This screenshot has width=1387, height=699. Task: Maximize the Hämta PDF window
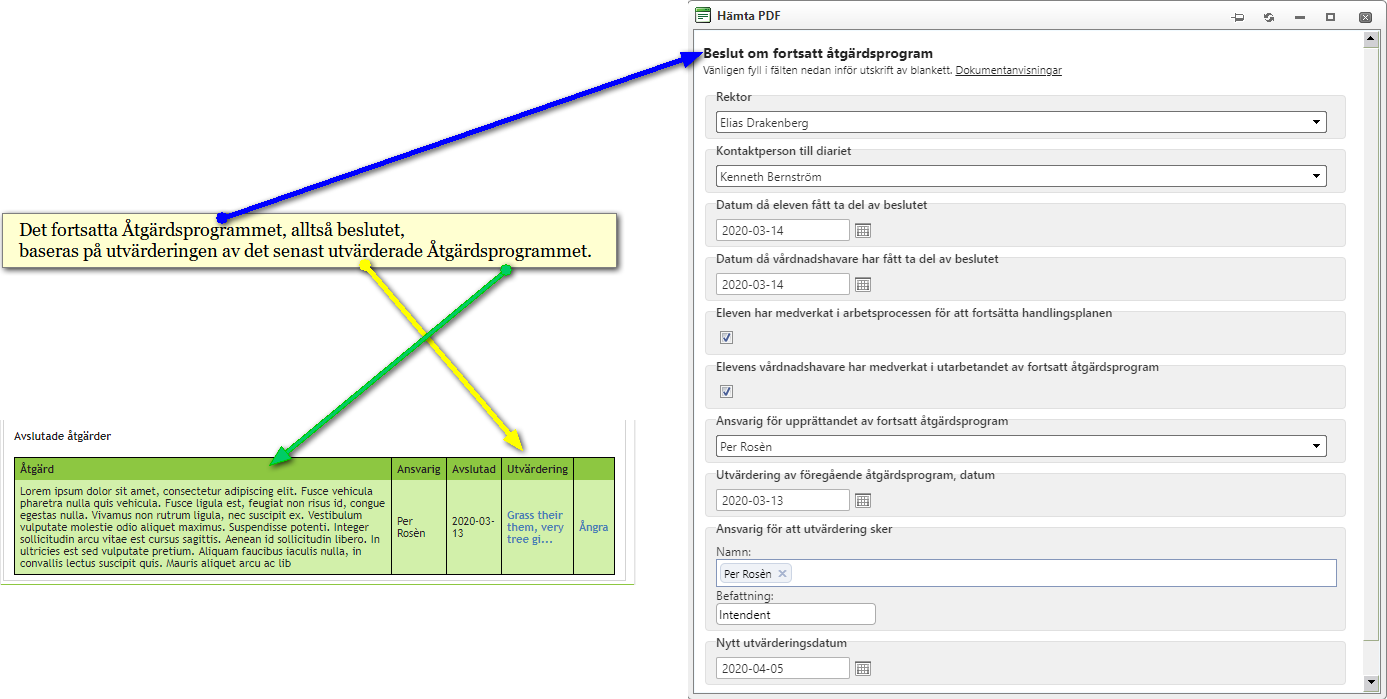click(x=1330, y=17)
